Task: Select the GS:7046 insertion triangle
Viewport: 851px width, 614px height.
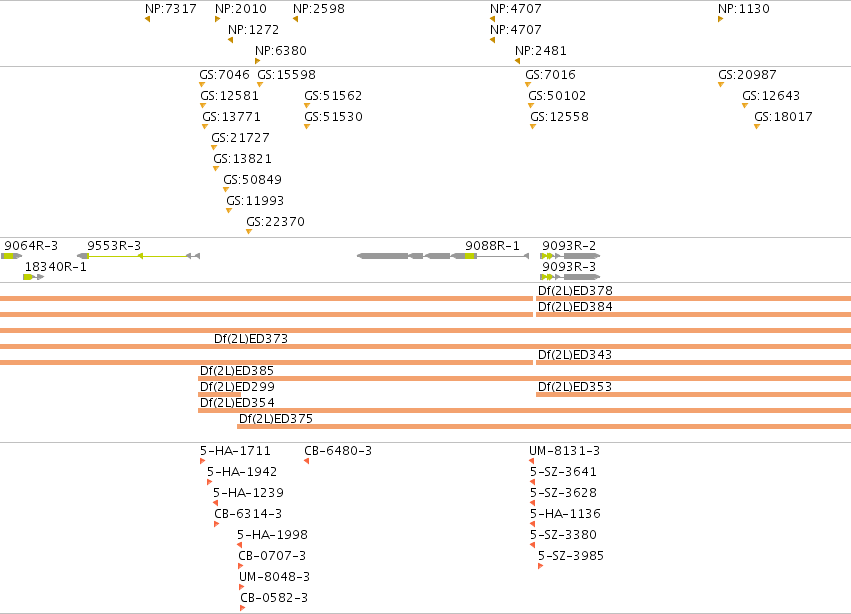Action: pyautogui.click(x=202, y=85)
